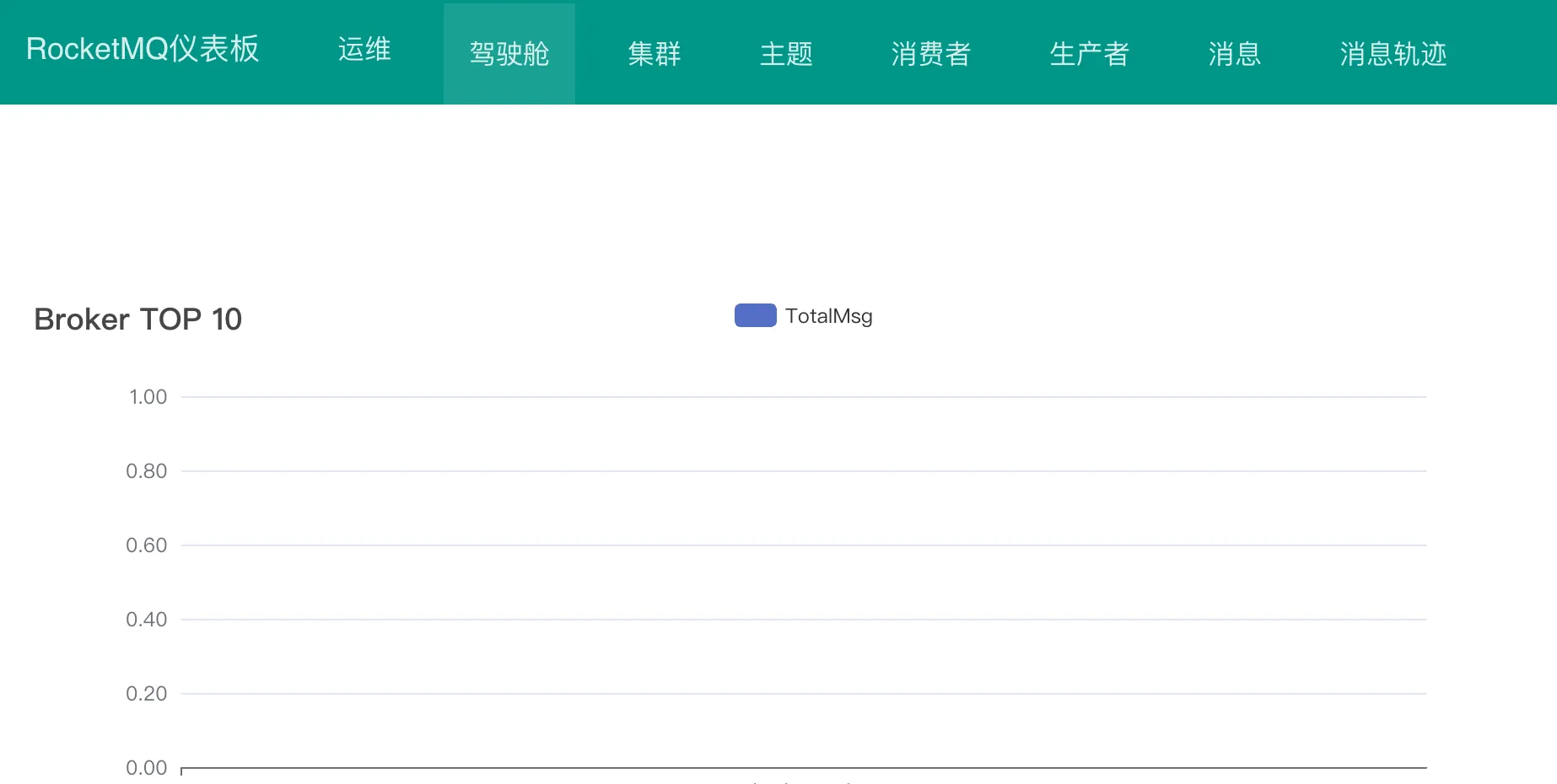Click the 0.60 gridline on the chart
The height and width of the screenshot is (784, 1557).
(759, 545)
